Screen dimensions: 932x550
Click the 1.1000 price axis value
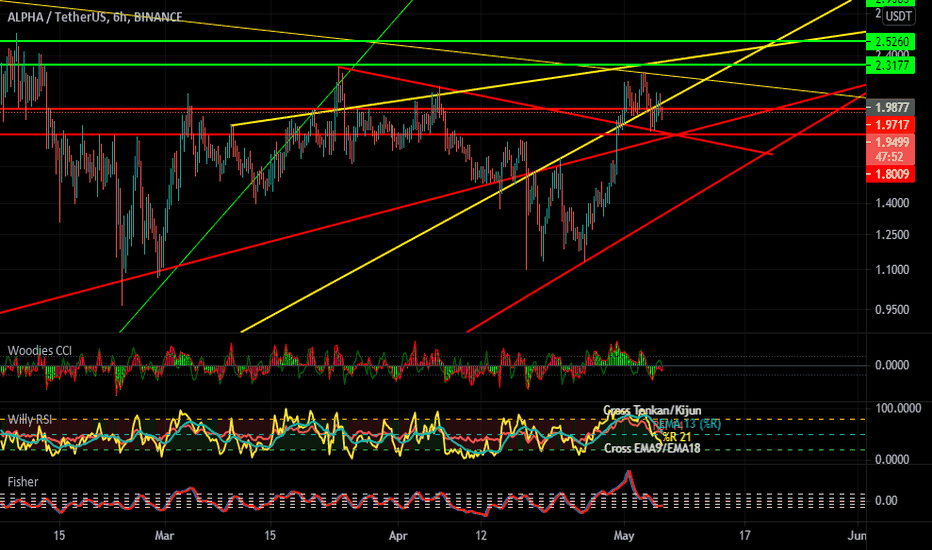[892, 269]
